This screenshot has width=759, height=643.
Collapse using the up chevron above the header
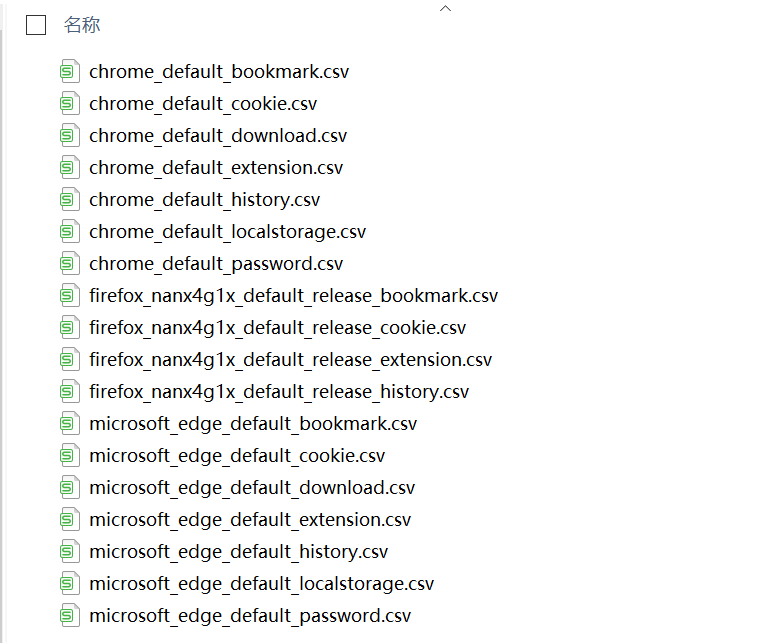point(446,8)
